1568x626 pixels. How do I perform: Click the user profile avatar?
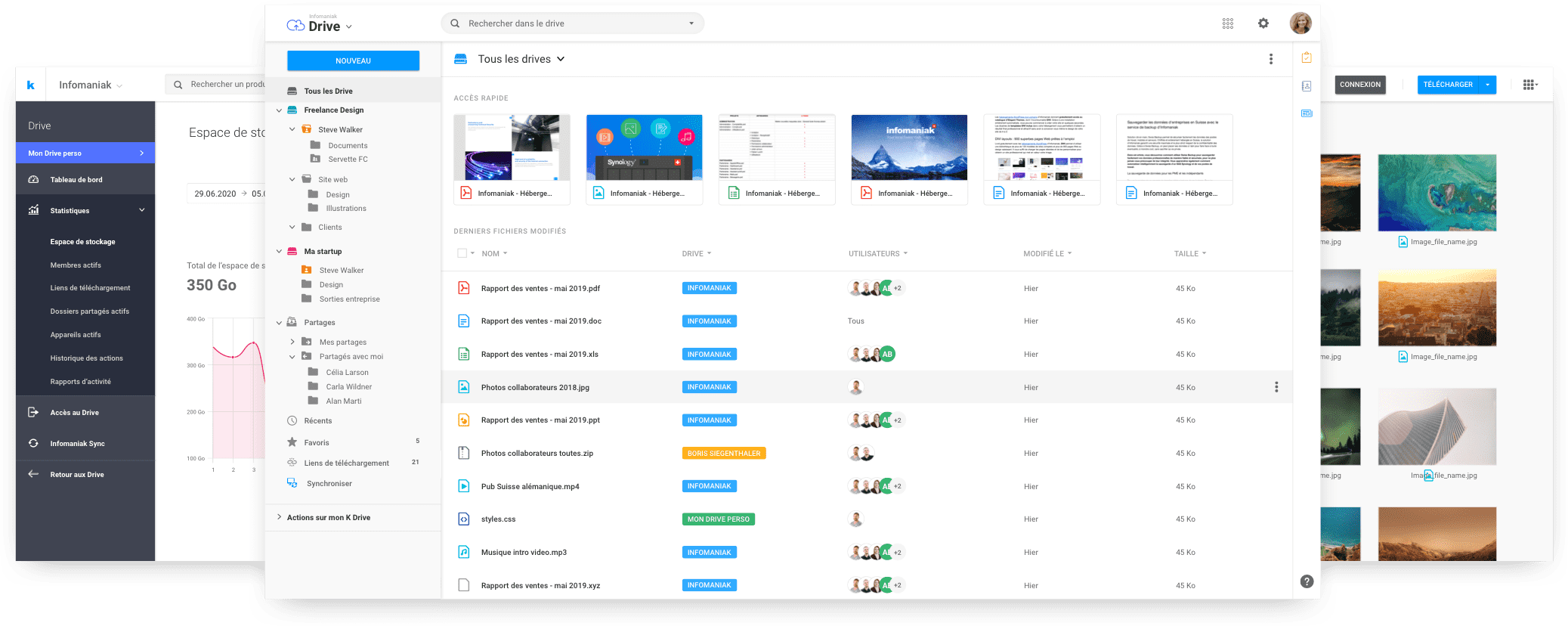[x=1300, y=23]
